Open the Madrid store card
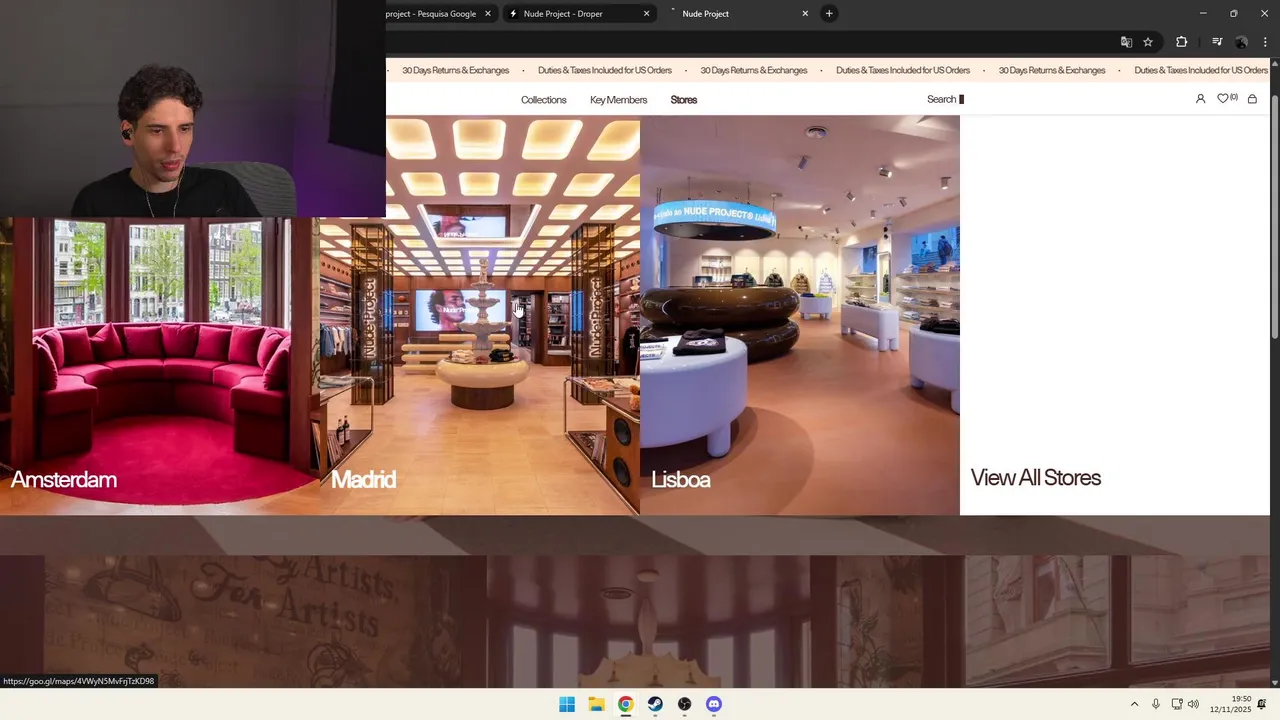This screenshot has height=720, width=1280. pos(480,315)
